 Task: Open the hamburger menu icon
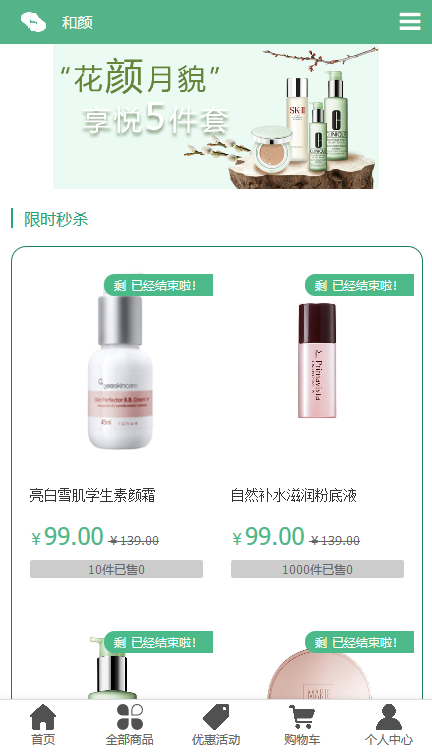[410, 22]
